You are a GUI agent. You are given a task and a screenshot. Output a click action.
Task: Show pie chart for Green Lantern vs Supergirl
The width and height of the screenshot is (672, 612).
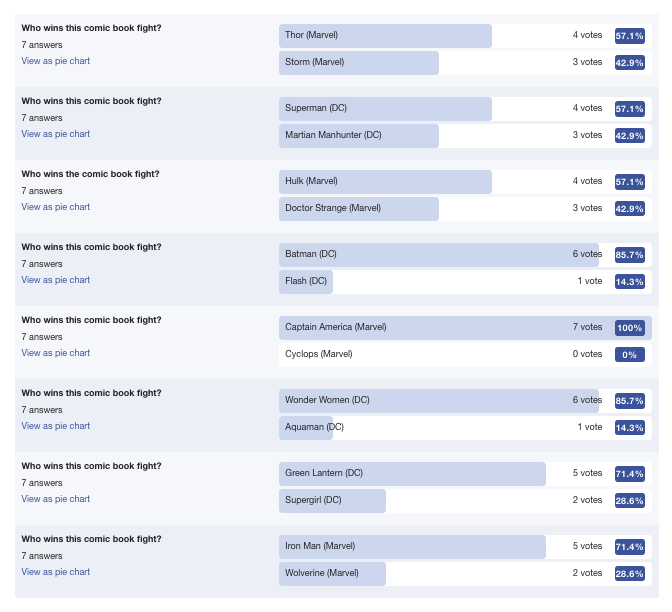[x=56, y=499]
